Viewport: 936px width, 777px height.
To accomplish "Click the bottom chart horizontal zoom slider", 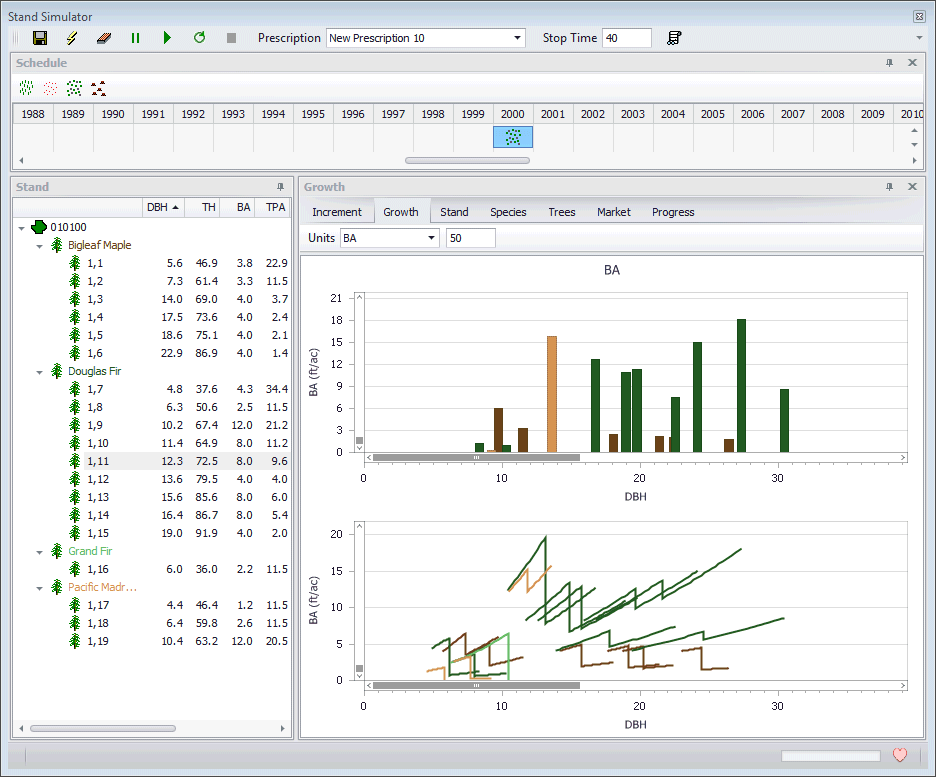I will (476, 686).
